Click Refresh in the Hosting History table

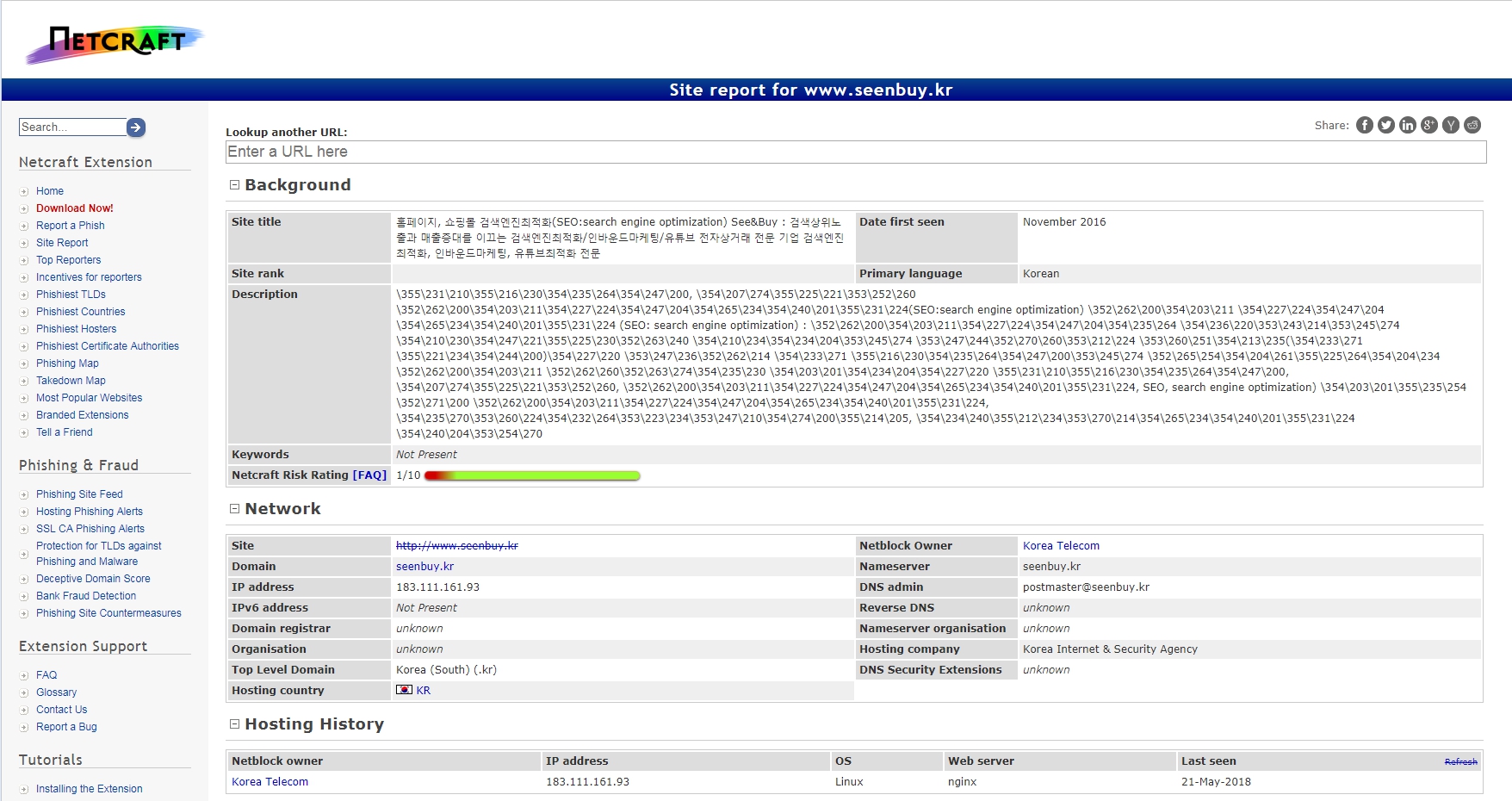pyautogui.click(x=1460, y=762)
